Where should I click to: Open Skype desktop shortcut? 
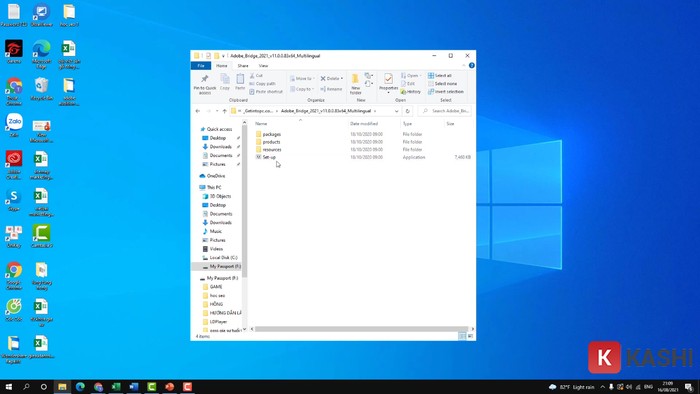(14, 199)
